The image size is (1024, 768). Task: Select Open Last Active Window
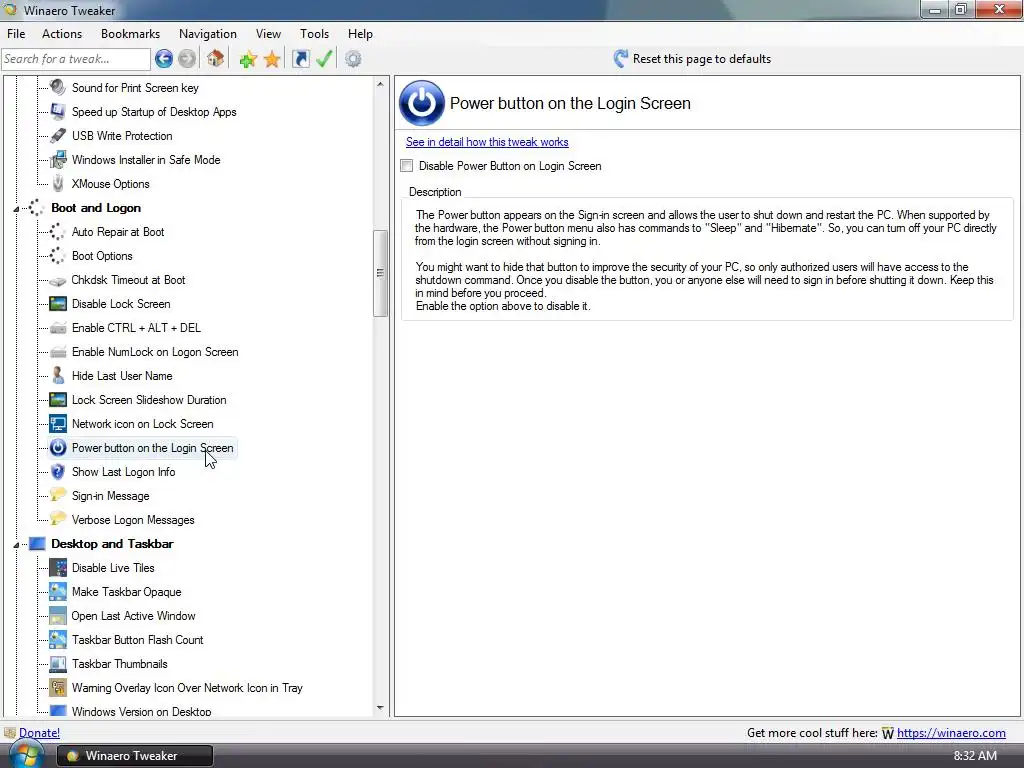[x=133, y=616]
